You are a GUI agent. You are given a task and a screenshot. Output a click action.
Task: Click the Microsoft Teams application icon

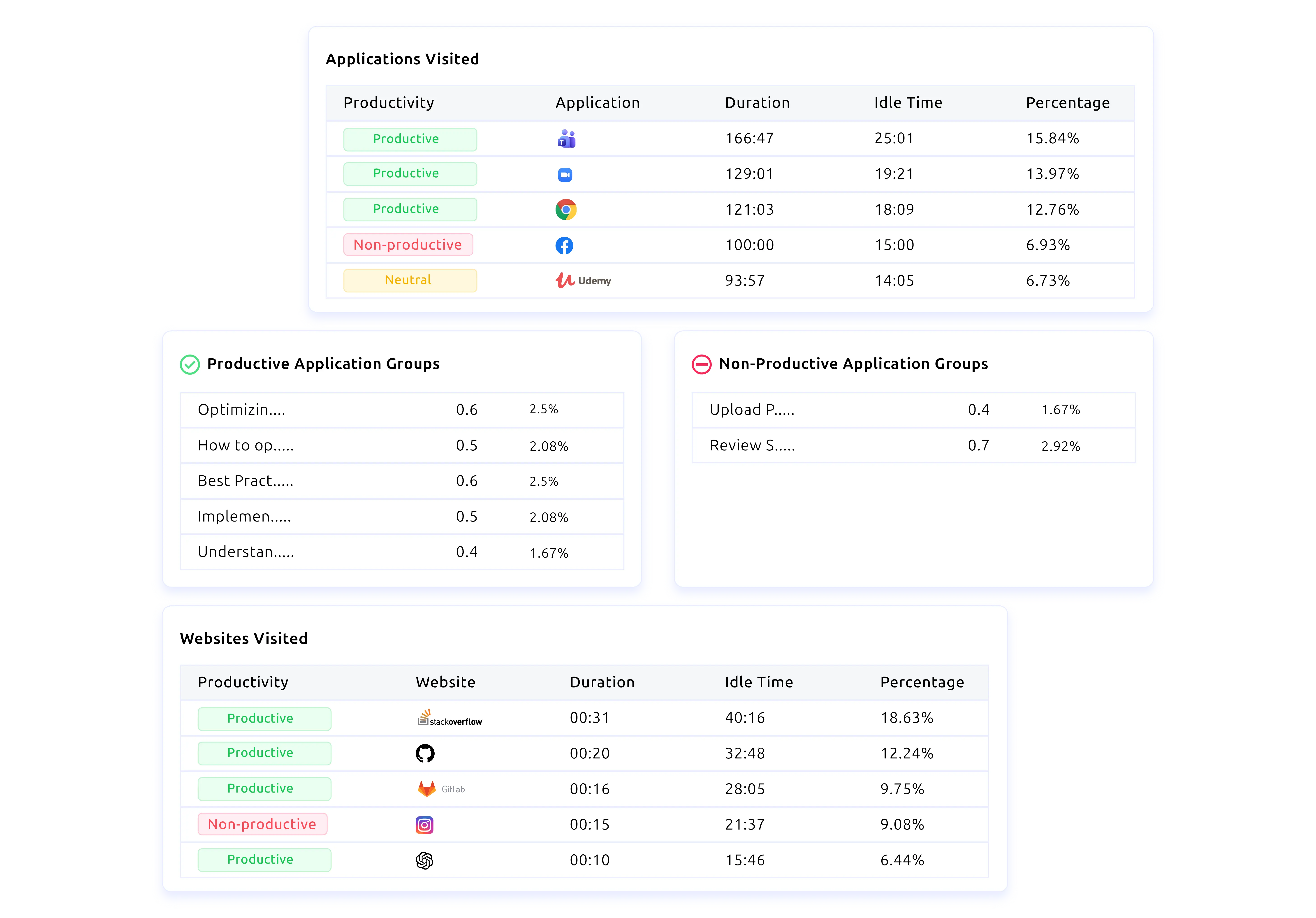(x=566, y=139)
